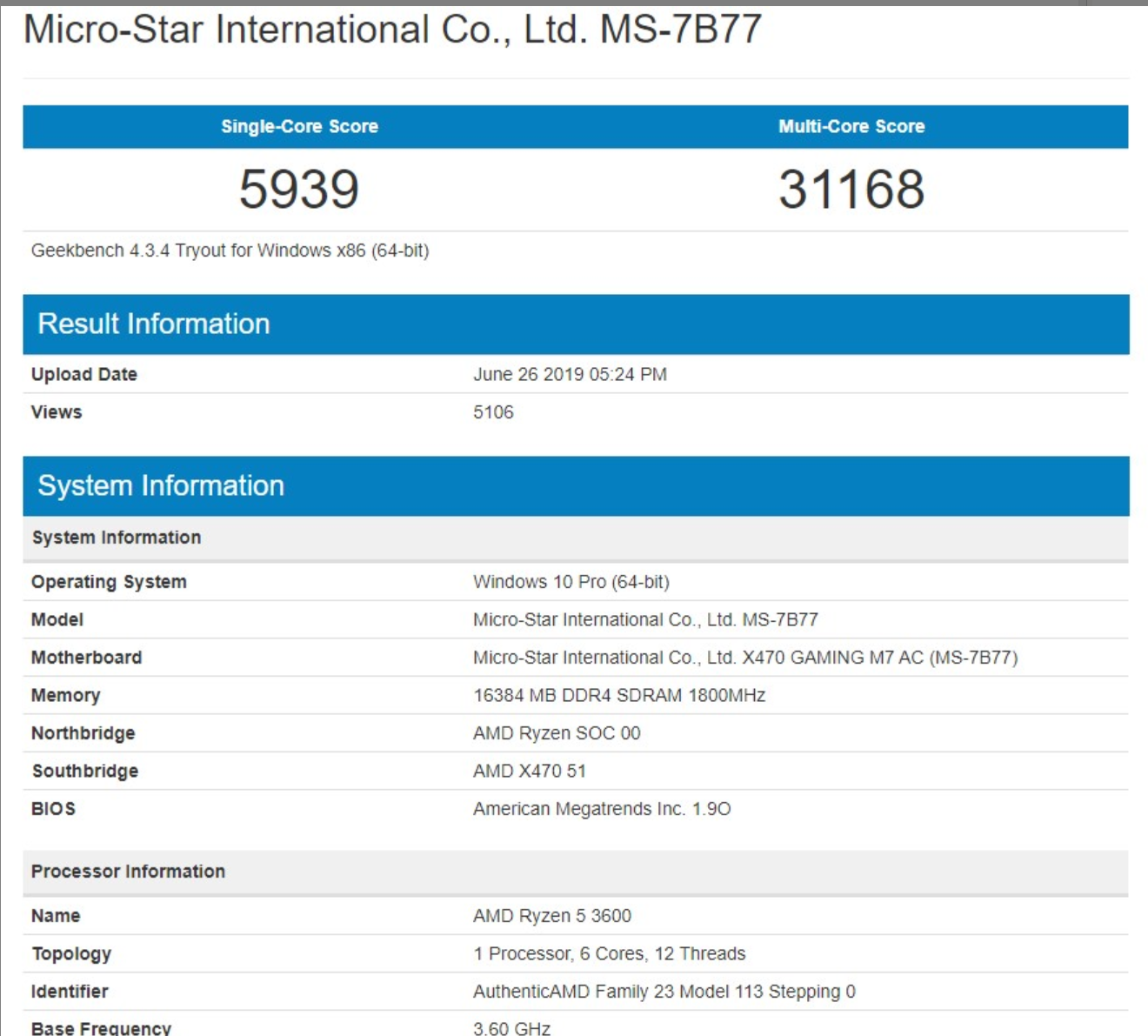The width and height of the screenshot is (1148, 1036).
Task: Click the Views count 5106
Action: point(493,412)
